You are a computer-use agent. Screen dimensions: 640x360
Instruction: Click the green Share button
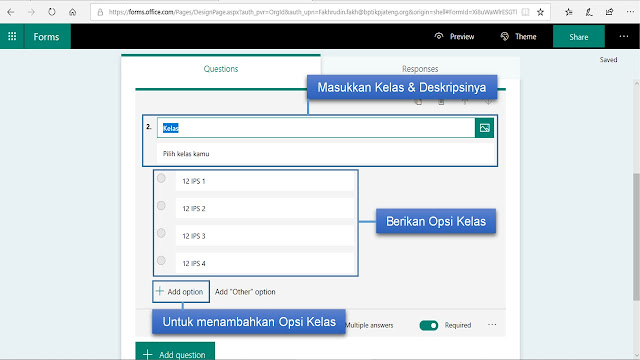[x=579, y=37]
